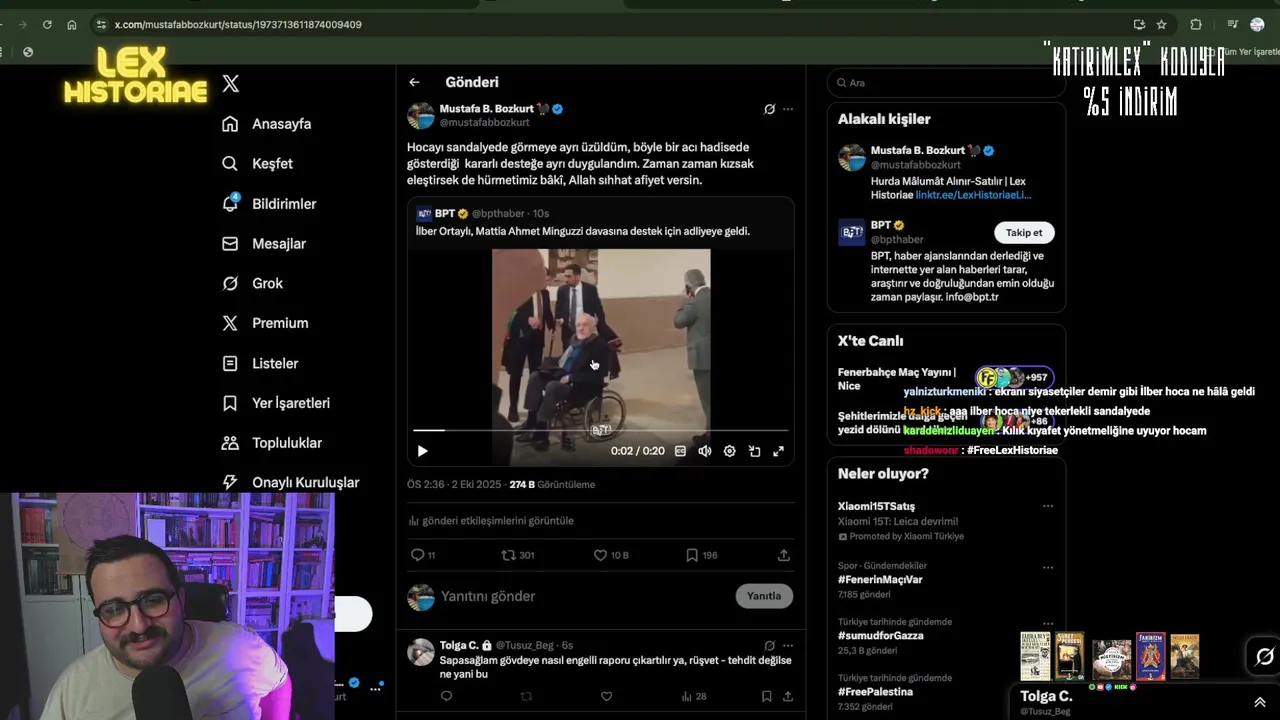The height and width of the screenshot is (720, 1280).
Task: Reload the browser page
Action: click(x=47, y=24)
